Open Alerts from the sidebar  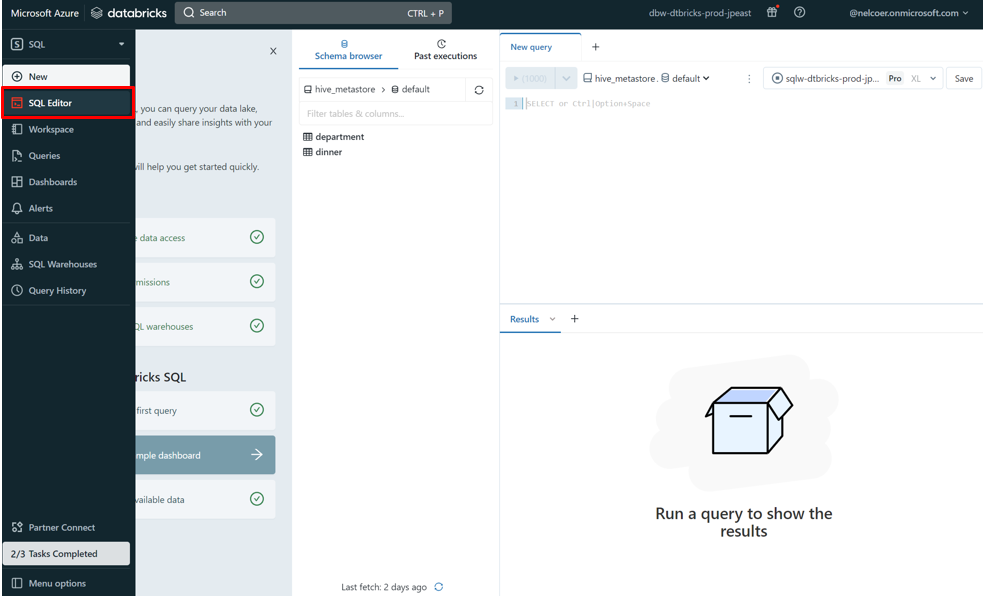coord(40,208)
